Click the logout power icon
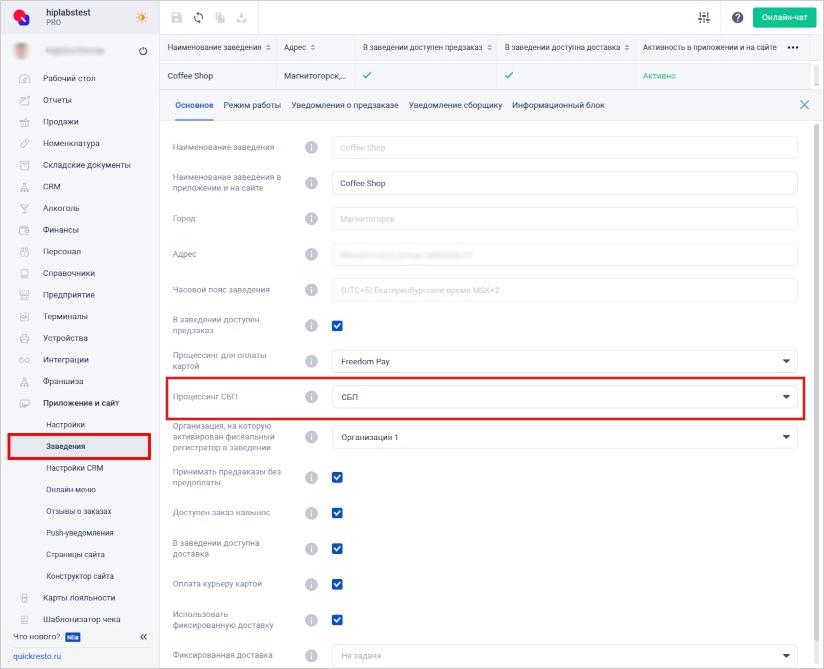This screenshot has height=669, width=824. (x=143, y=51)
